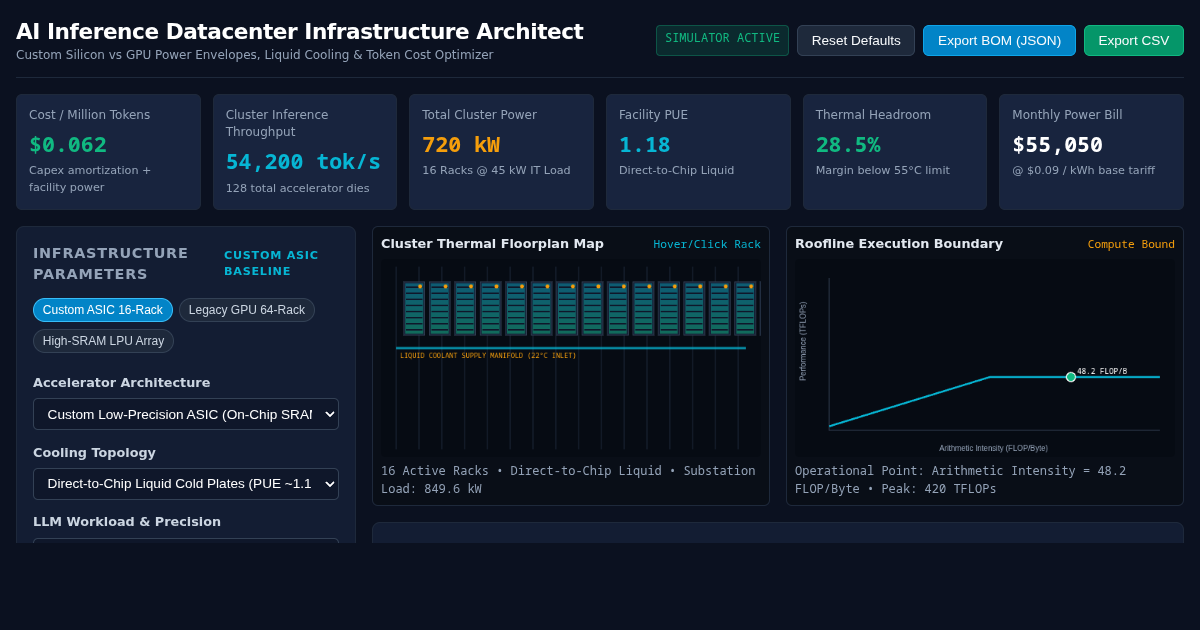
Task: Click the Infrastructure Parameters panel heading
Action: (x=110, y=263)
